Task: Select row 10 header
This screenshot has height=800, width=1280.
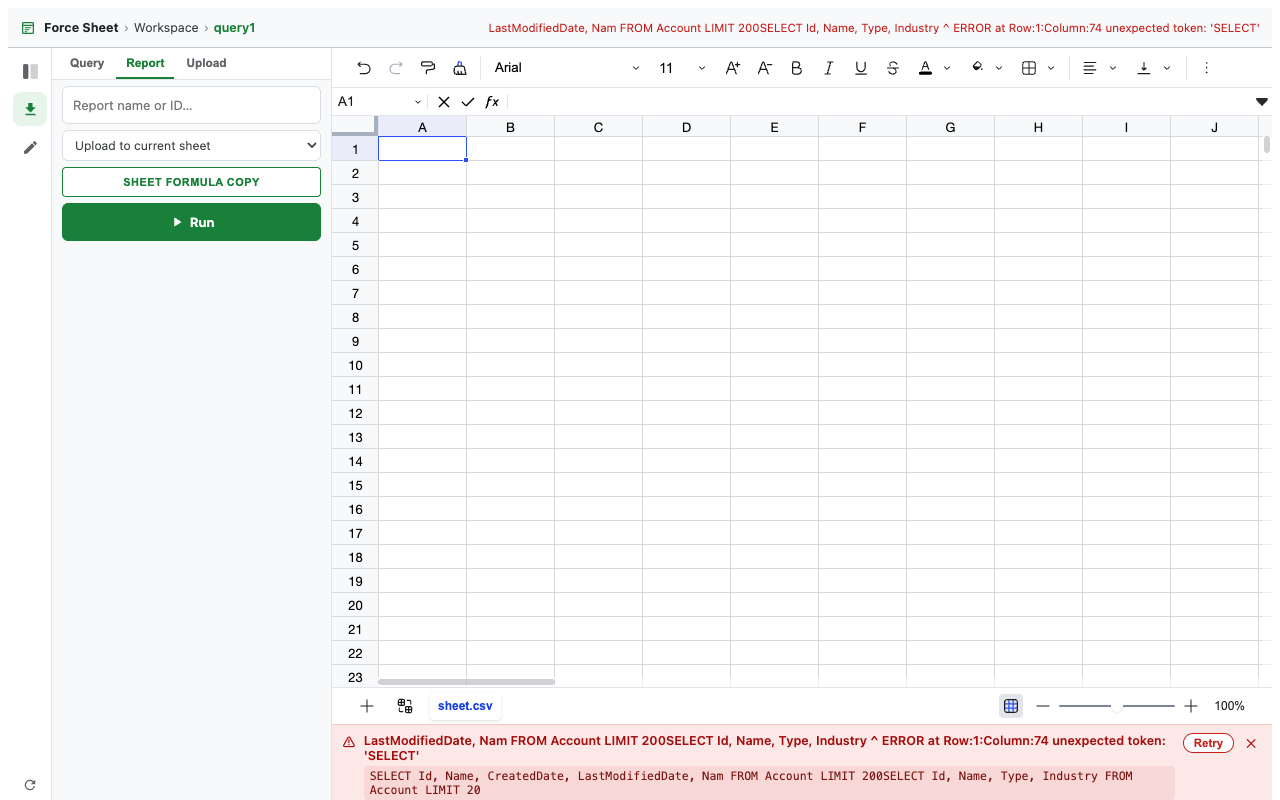Action: coord(355,365)
